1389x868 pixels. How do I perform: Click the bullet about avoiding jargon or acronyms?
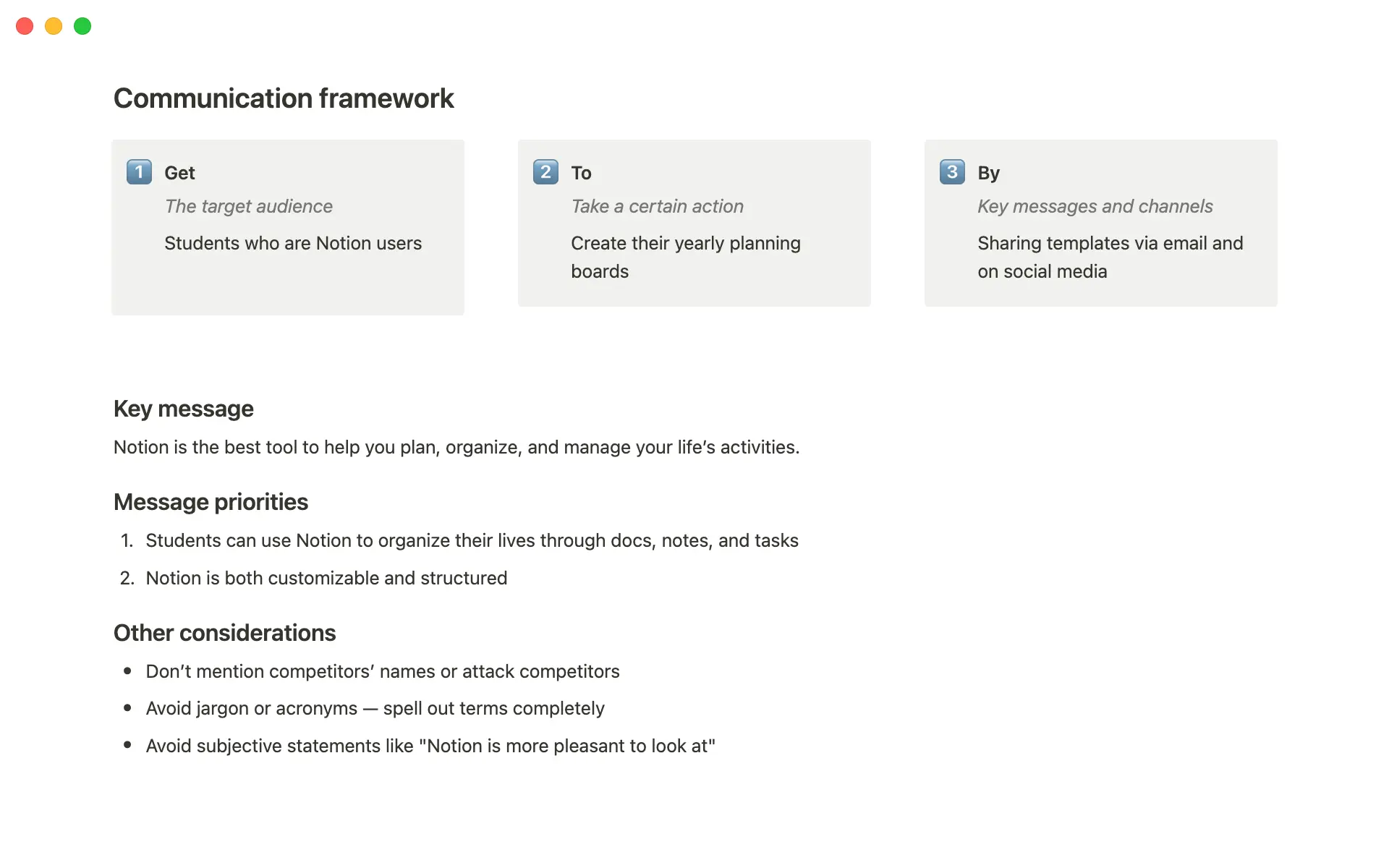pos(375,708)
